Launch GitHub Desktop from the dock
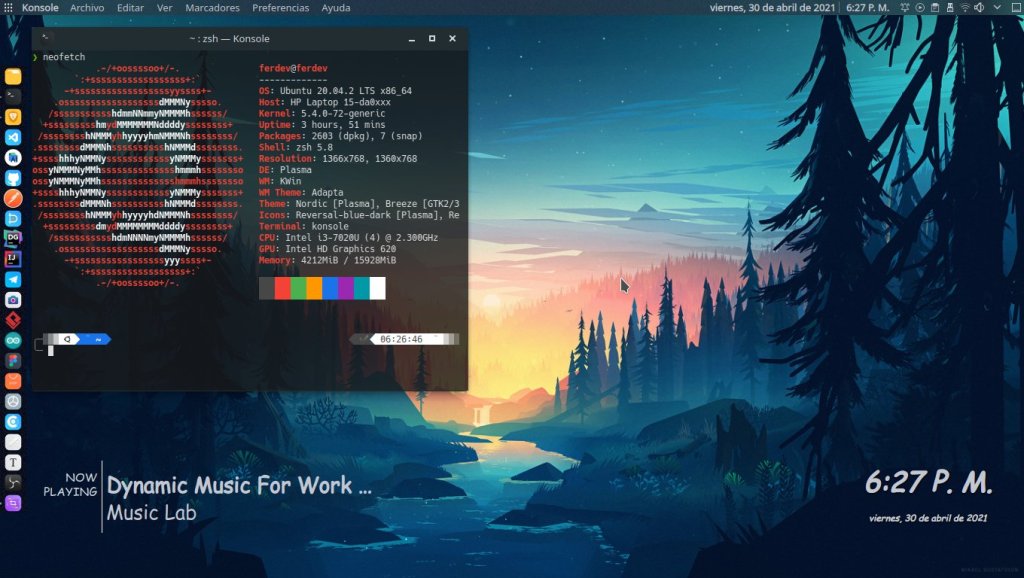Image resolution: width=1024 pixels, height=578 pixels. [13, 178]
